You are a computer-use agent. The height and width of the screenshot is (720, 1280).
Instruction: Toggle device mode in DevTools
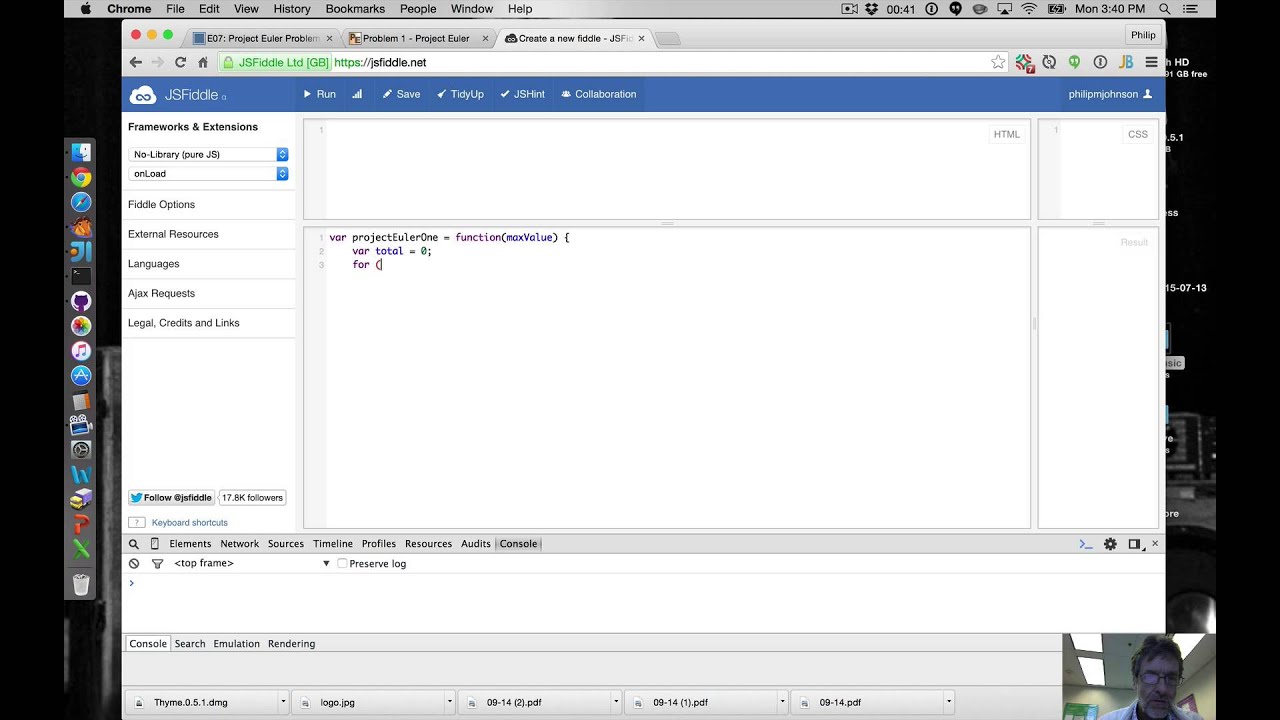(155, 544)
